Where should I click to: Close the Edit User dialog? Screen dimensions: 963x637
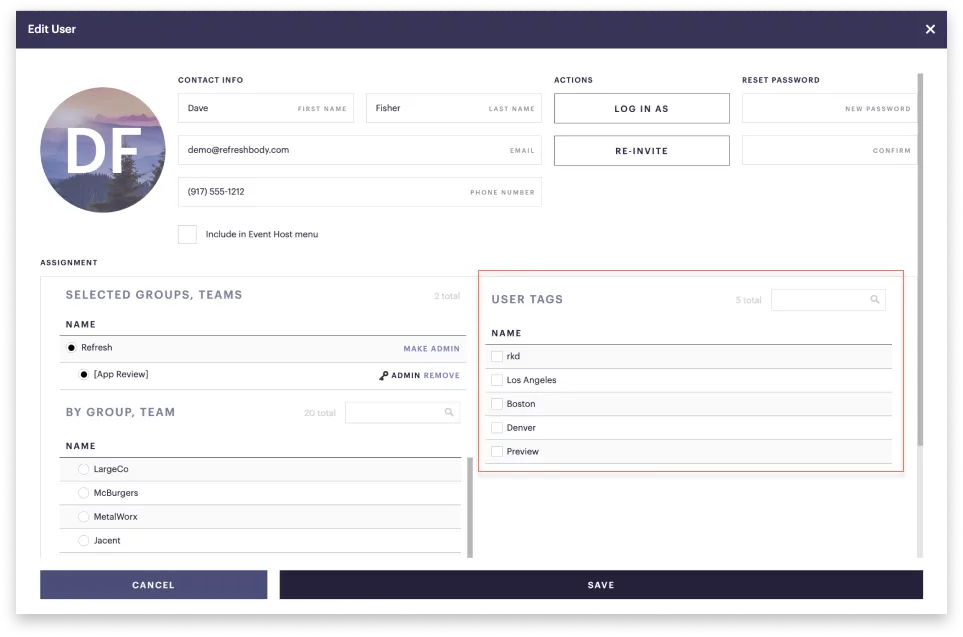pos(930,29)
